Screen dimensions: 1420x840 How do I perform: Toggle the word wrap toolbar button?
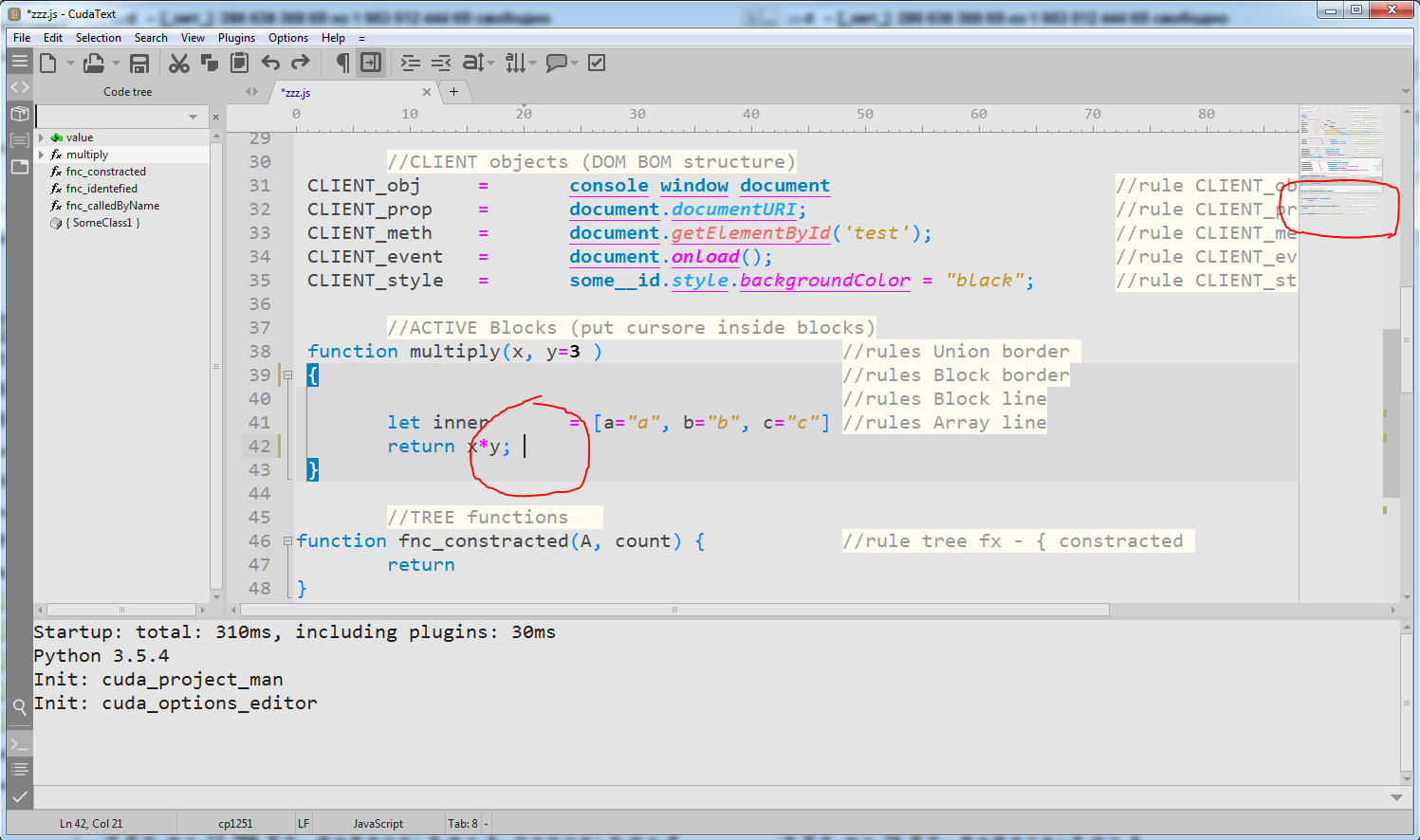click(371, 64)
